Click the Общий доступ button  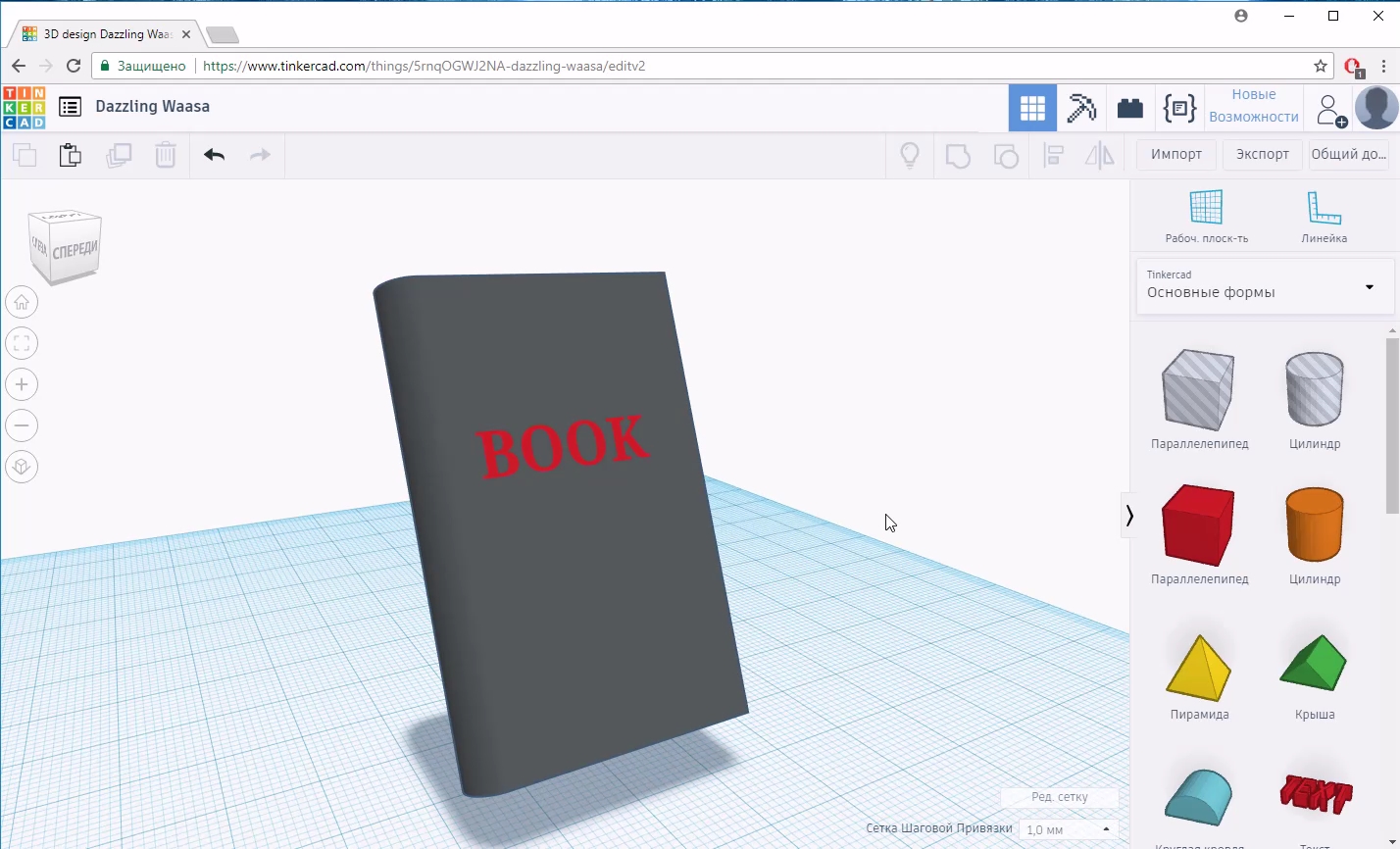coord(1349,154)
